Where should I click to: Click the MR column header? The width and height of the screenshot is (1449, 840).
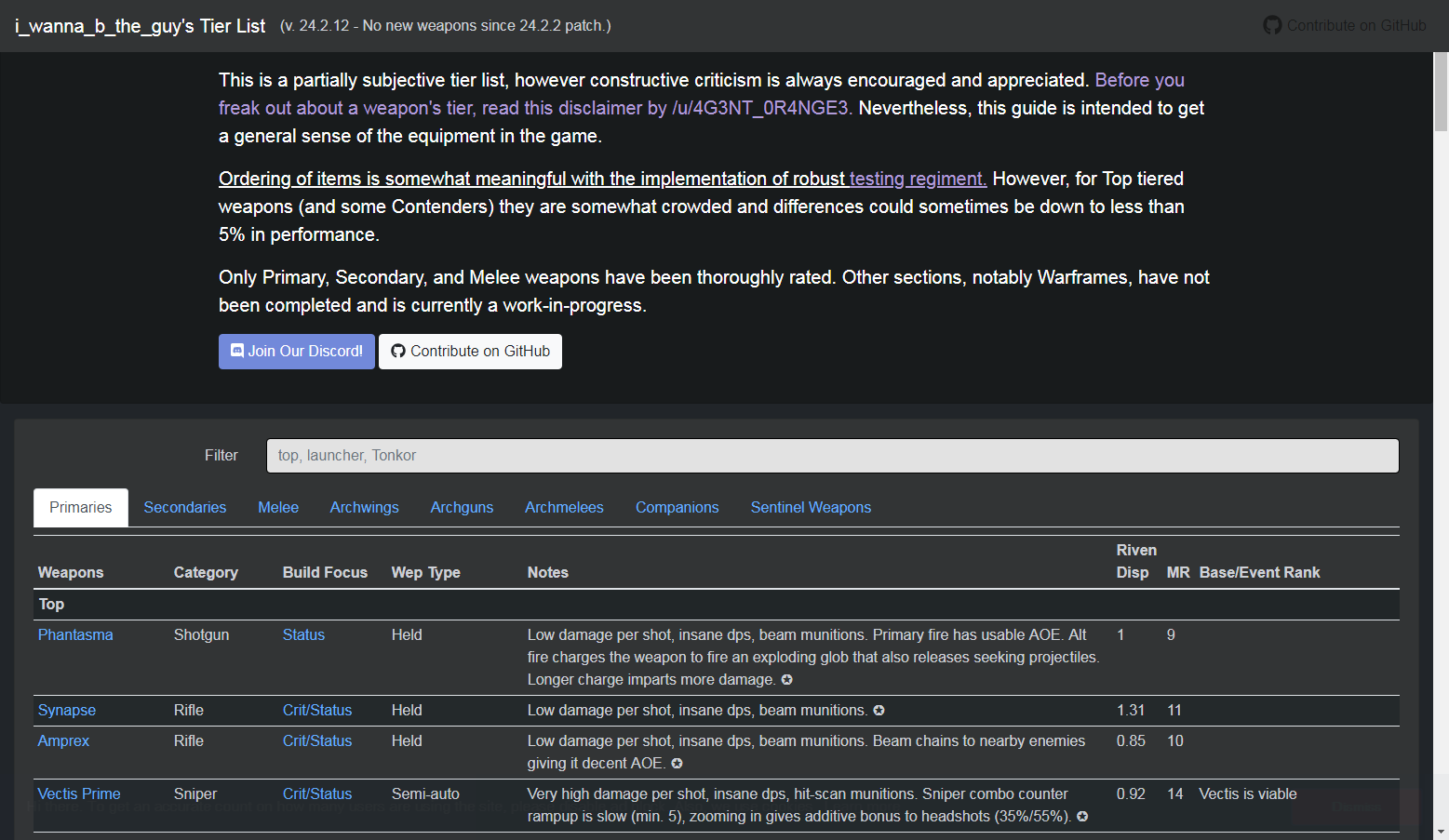tap(1178, 573)
